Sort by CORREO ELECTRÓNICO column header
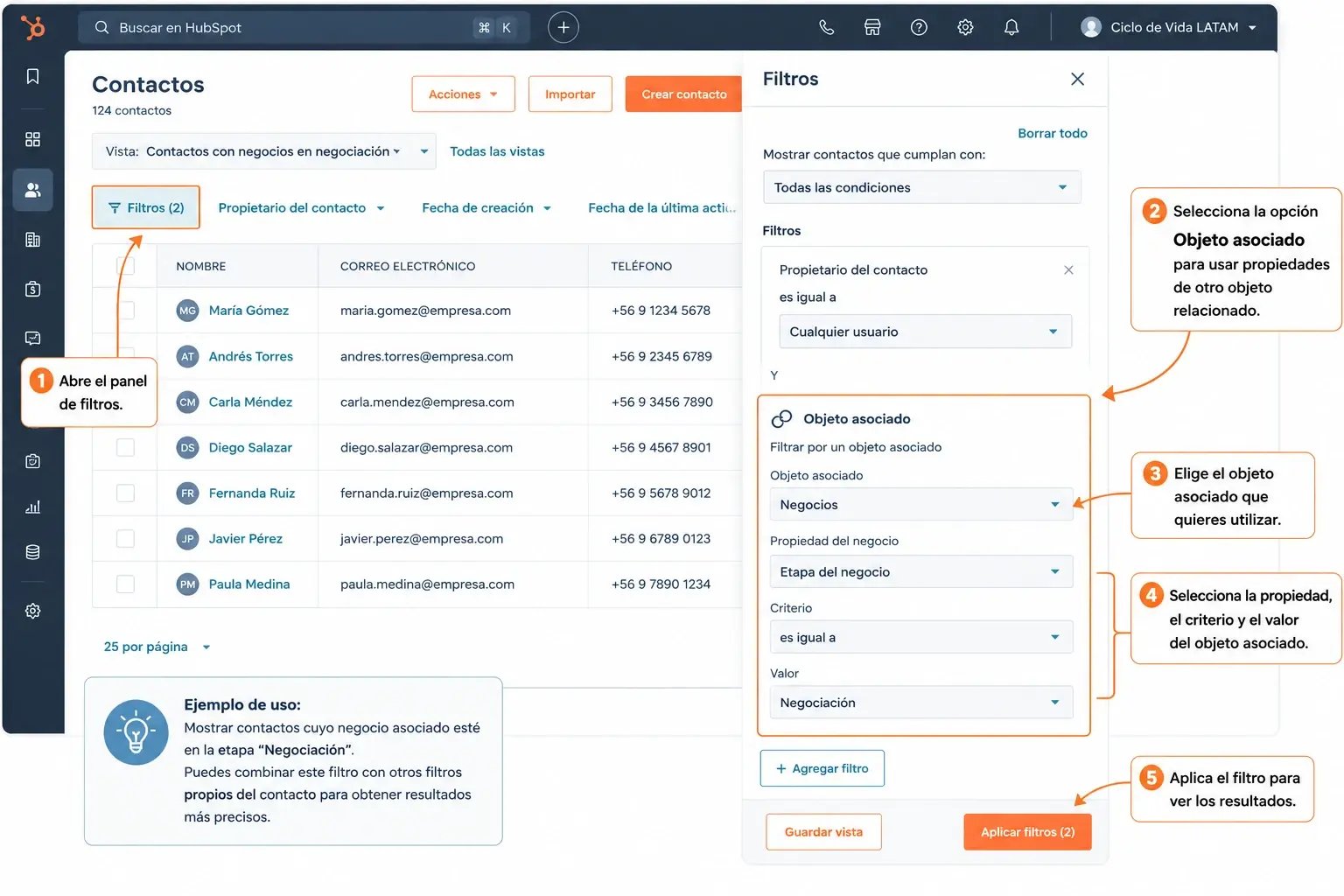This screenshot has height=896, width=1344. point(408,266)
